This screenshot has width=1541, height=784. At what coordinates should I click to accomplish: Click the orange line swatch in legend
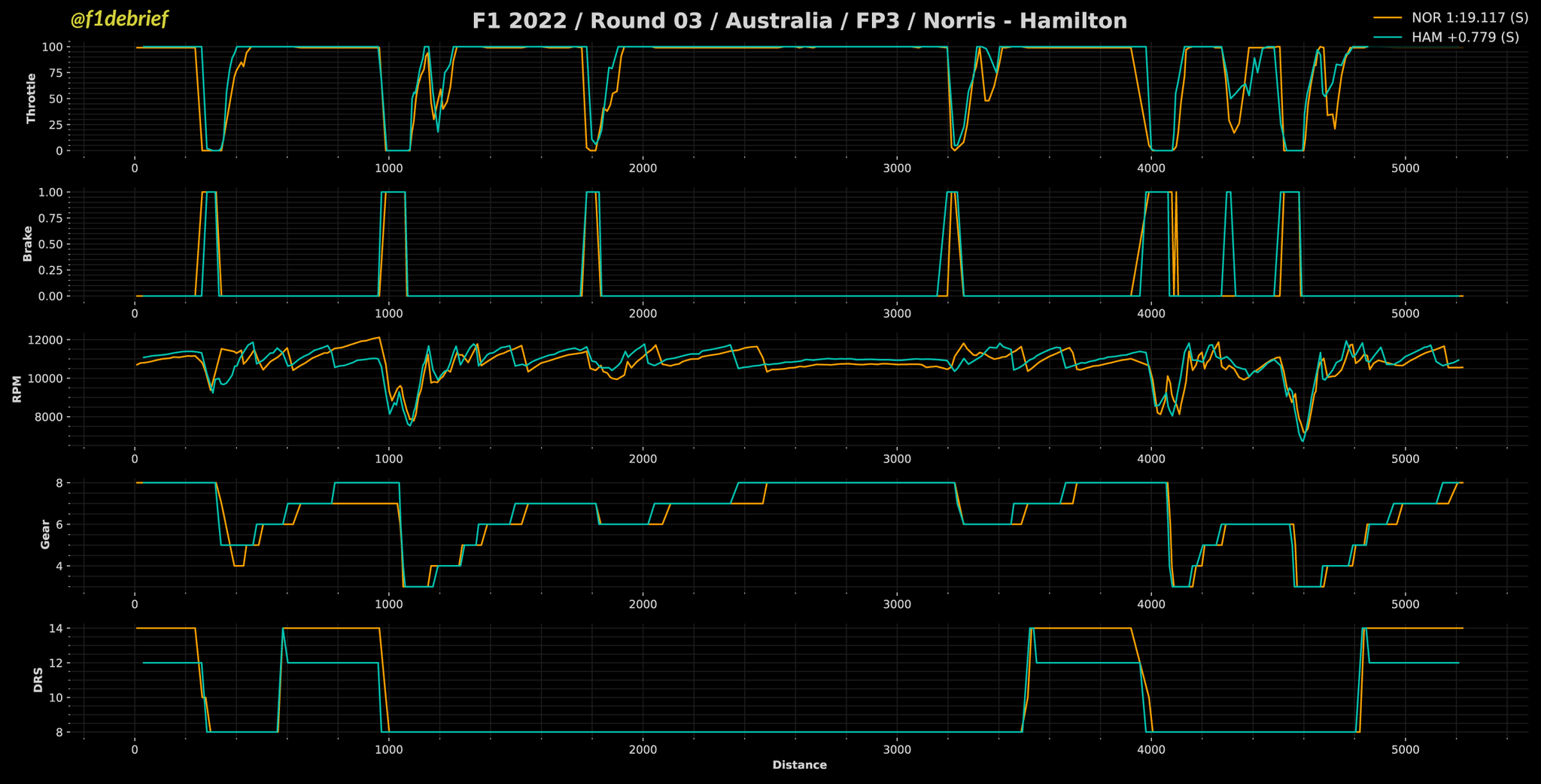(x=1388, y=18)
